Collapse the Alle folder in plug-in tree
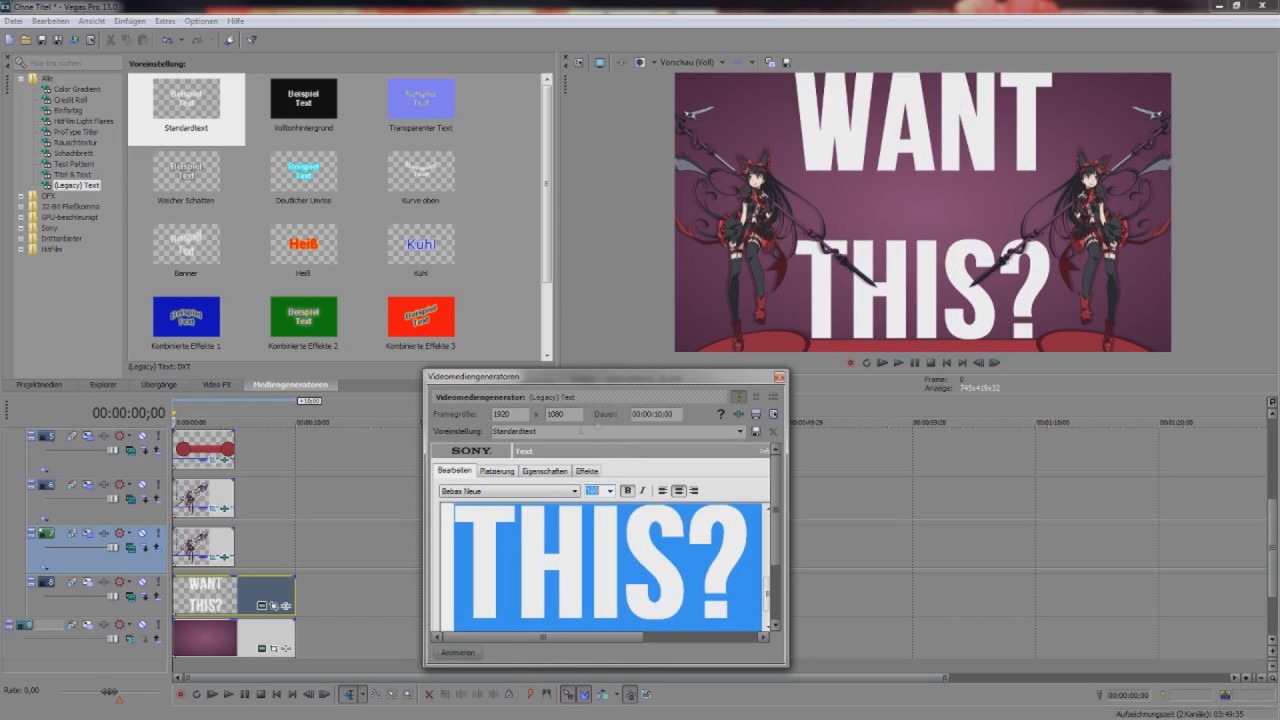This screenshot has height=720, width=1280. pos(21,78)
